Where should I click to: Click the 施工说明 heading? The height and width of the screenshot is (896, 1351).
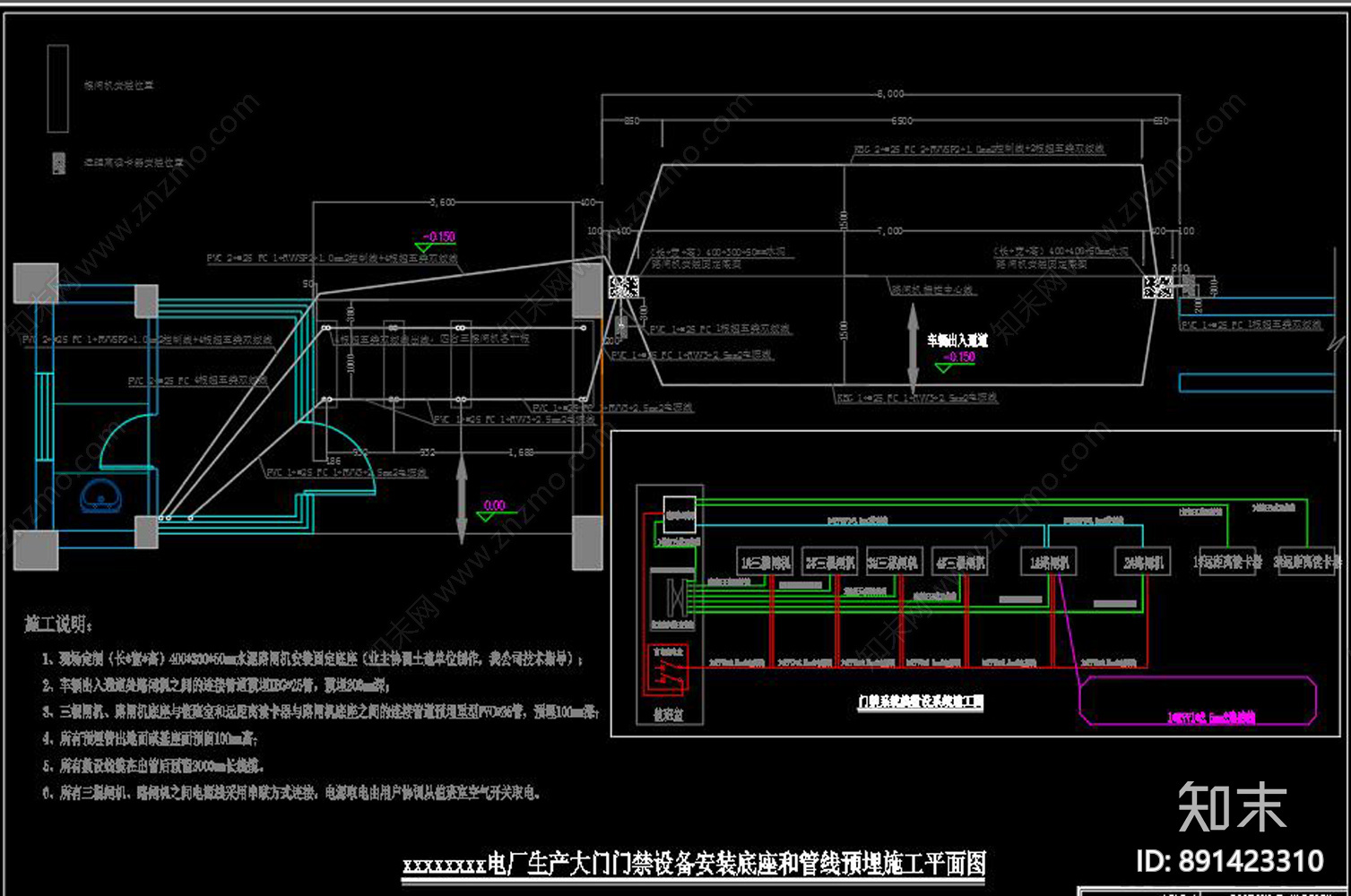[57, 625]
